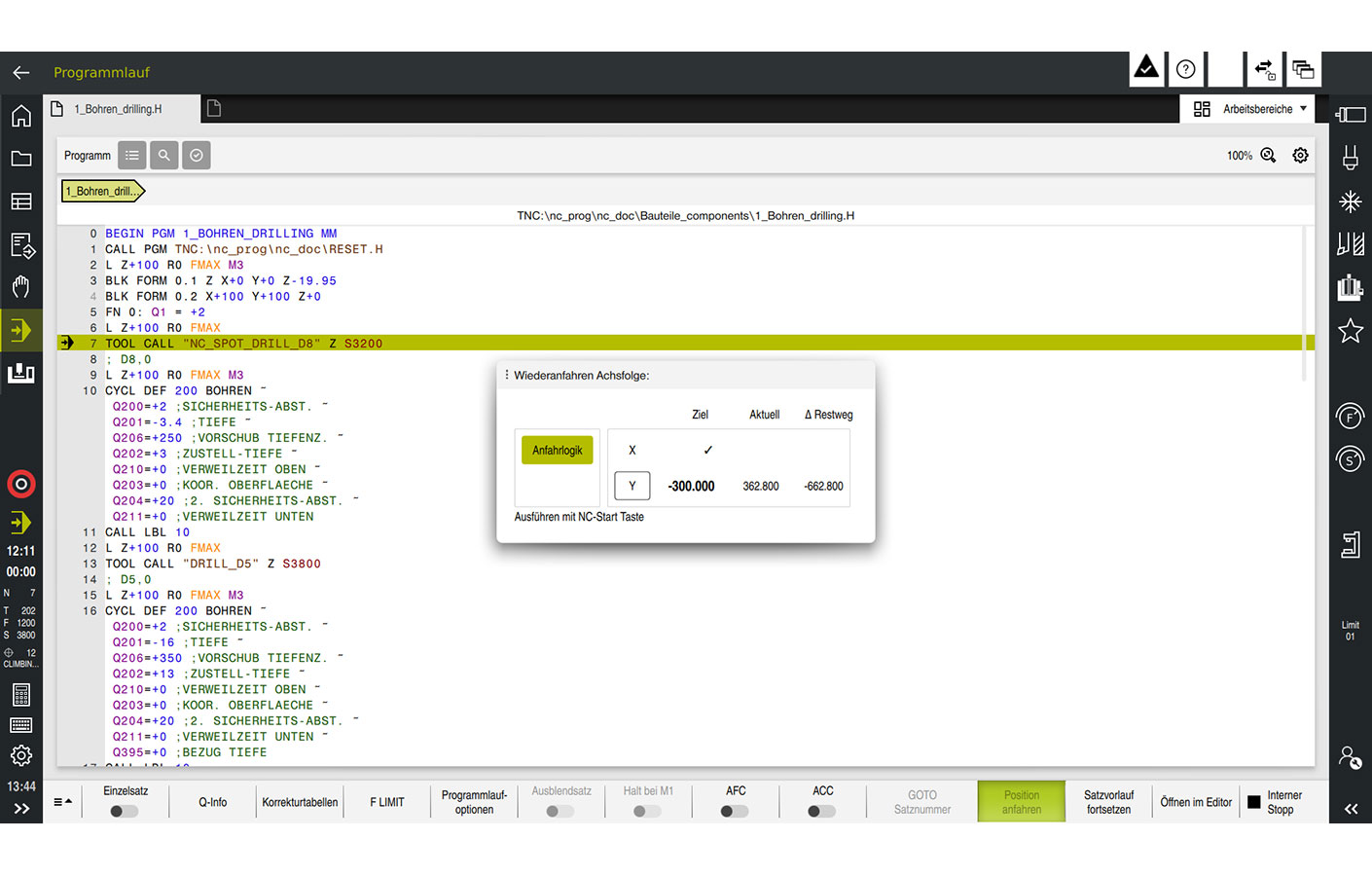This screenshot has height=876, width=1372.
Task: Click the Anfahrlogik button
Action: pos(557,450)
